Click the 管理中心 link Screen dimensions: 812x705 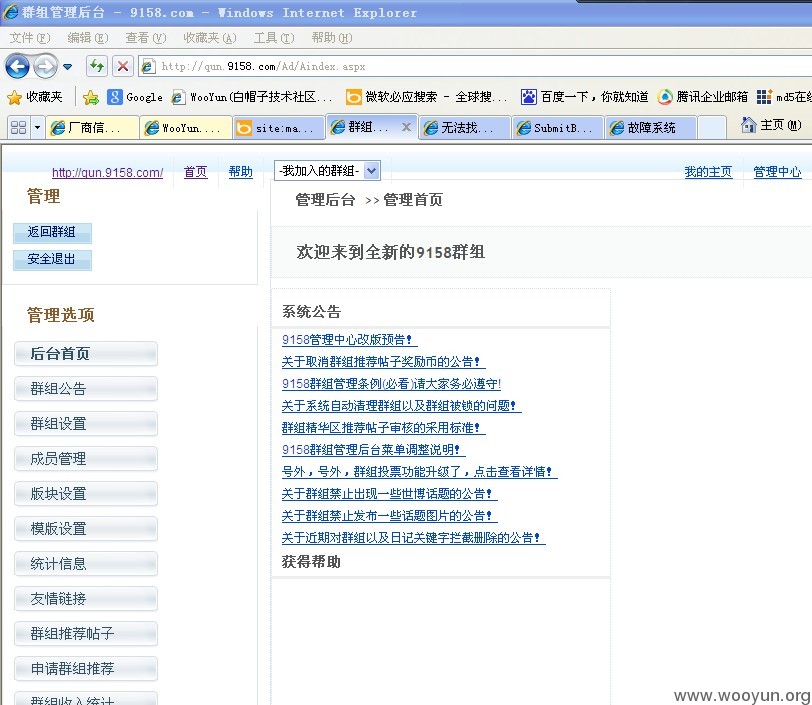pyautogui.click(x=777, y=172)
